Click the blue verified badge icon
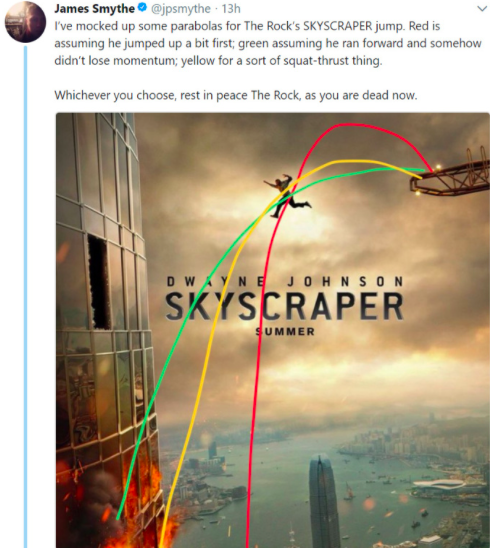 [x=142, y=8]
